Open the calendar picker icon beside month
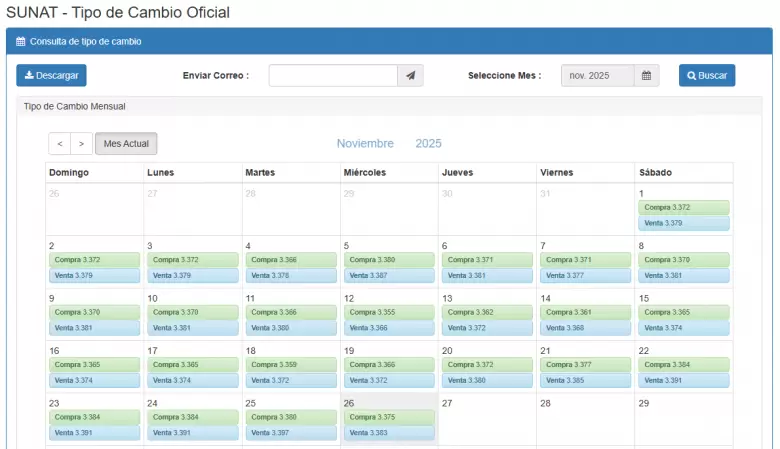Image resolution: width=780 pixels, height=449 pixels. click(646, 76)
